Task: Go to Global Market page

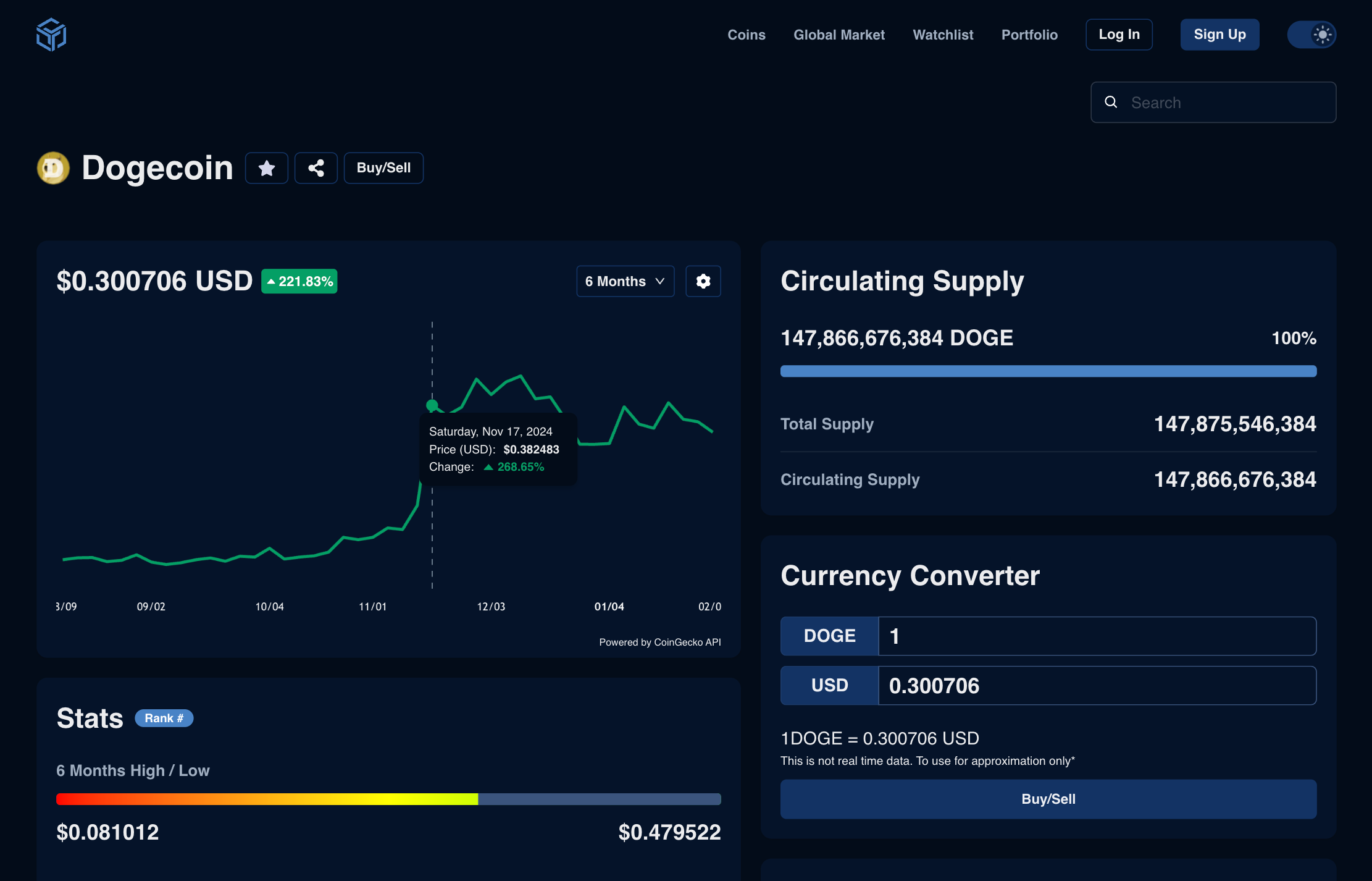Action: (x=839, y=35)
